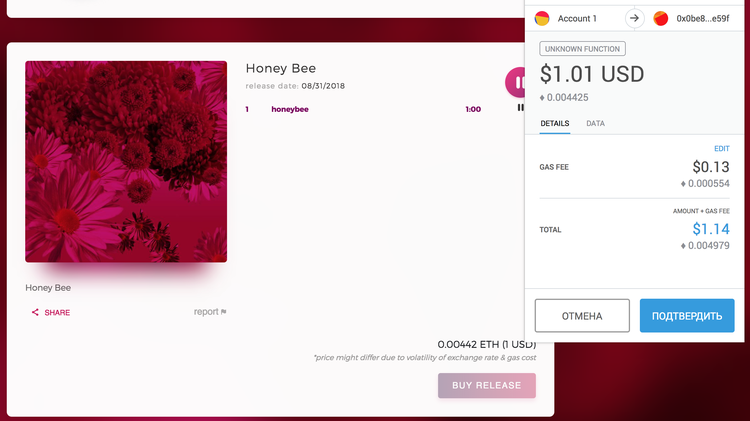Buy the Honey Bee release
750x421 pixels.
[x=486, y=385]
